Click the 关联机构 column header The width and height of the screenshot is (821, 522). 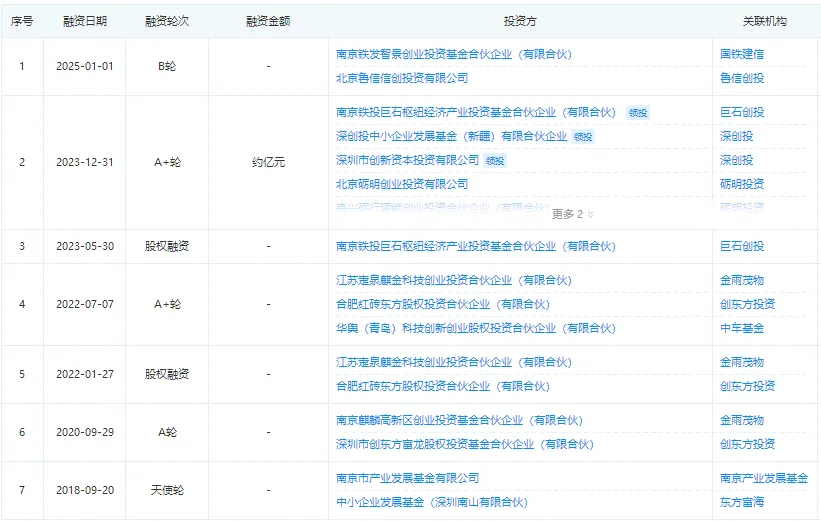(764, 21)
